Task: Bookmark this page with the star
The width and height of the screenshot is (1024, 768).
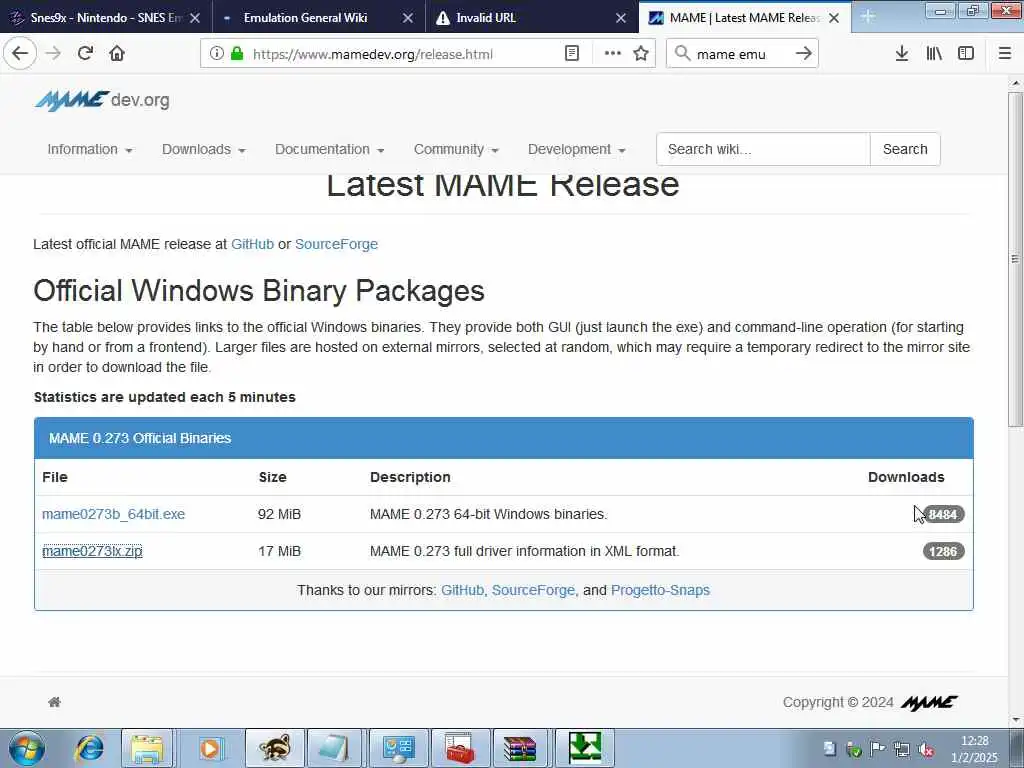Action: (x=641, y=54)
